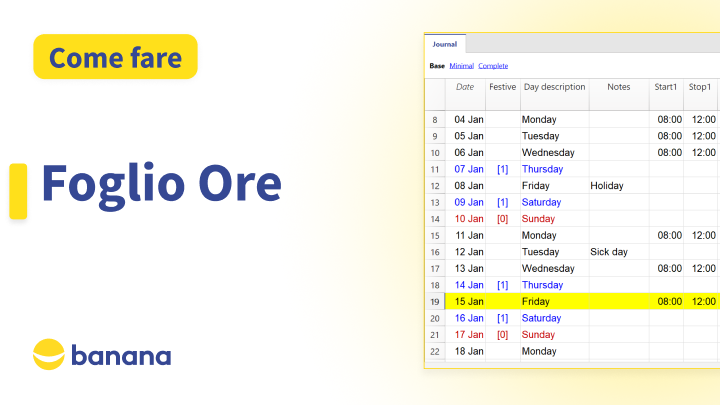The image size is (720, 405).
Task: Click the '06 Jan' date cell
Action: tap(466, 153)
